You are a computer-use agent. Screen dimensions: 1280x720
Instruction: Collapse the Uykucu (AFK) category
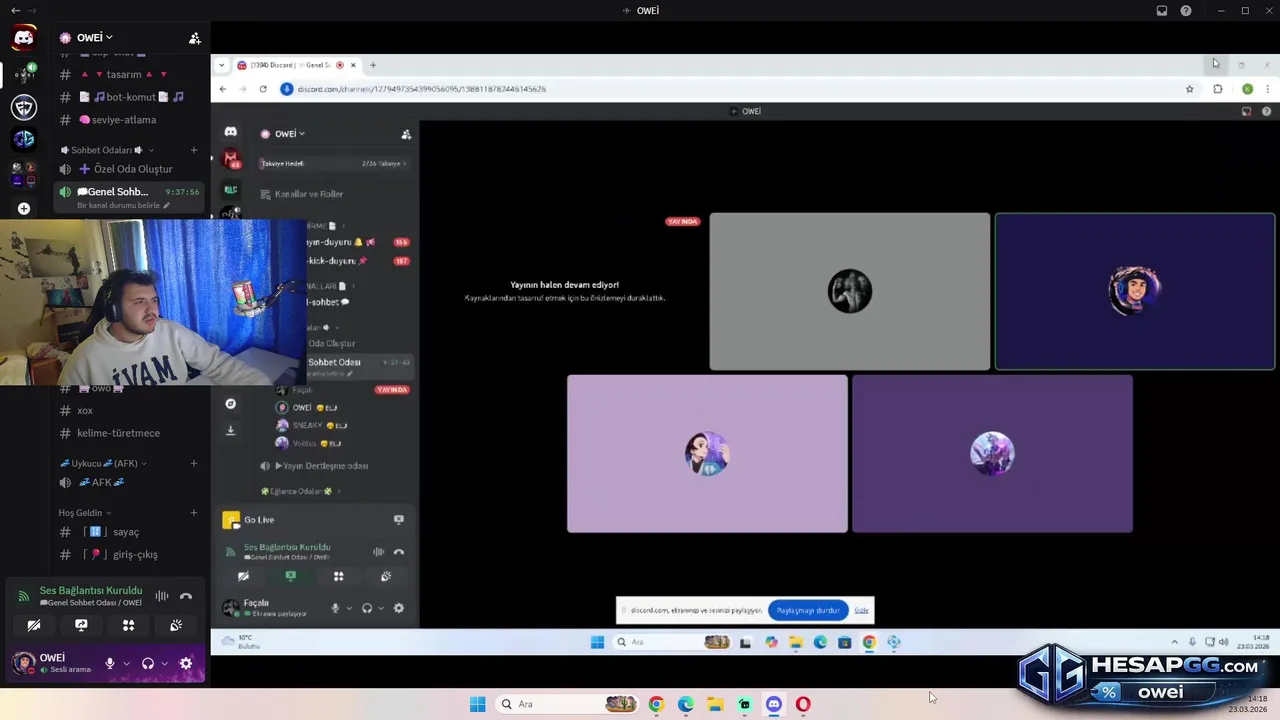[104, 463]
